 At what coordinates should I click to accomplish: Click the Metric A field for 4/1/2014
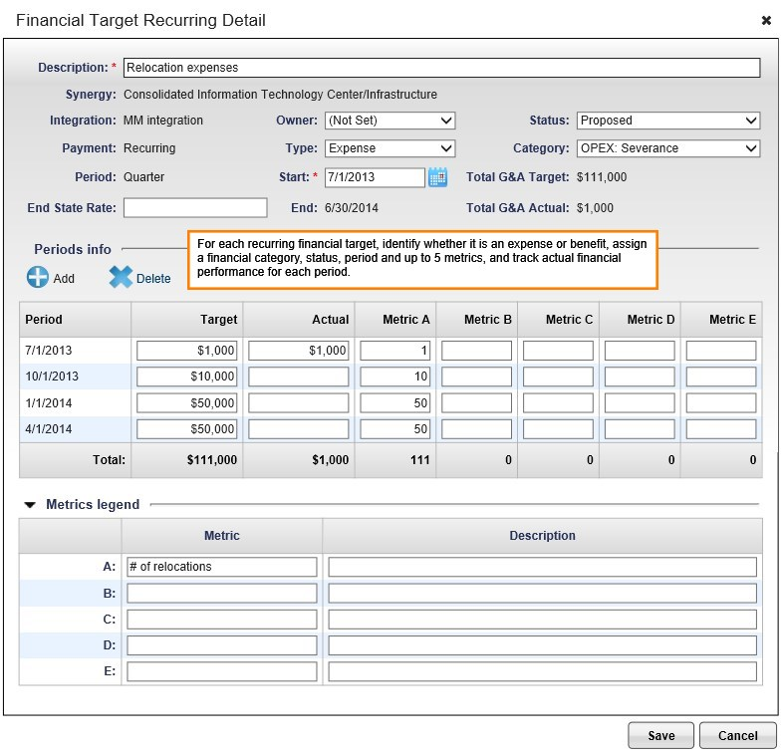(395, 429)
